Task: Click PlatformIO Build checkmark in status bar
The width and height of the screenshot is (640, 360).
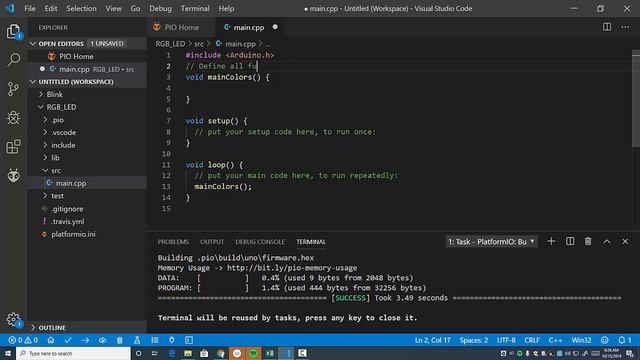Action: pyautogui.click(x=68, y=340)
